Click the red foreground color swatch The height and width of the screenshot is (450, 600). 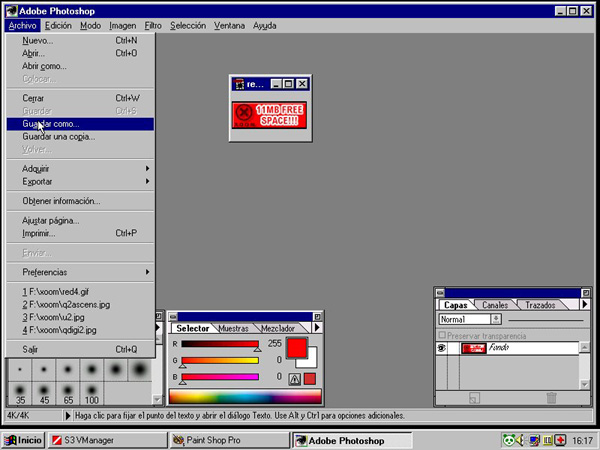point(297,348)
